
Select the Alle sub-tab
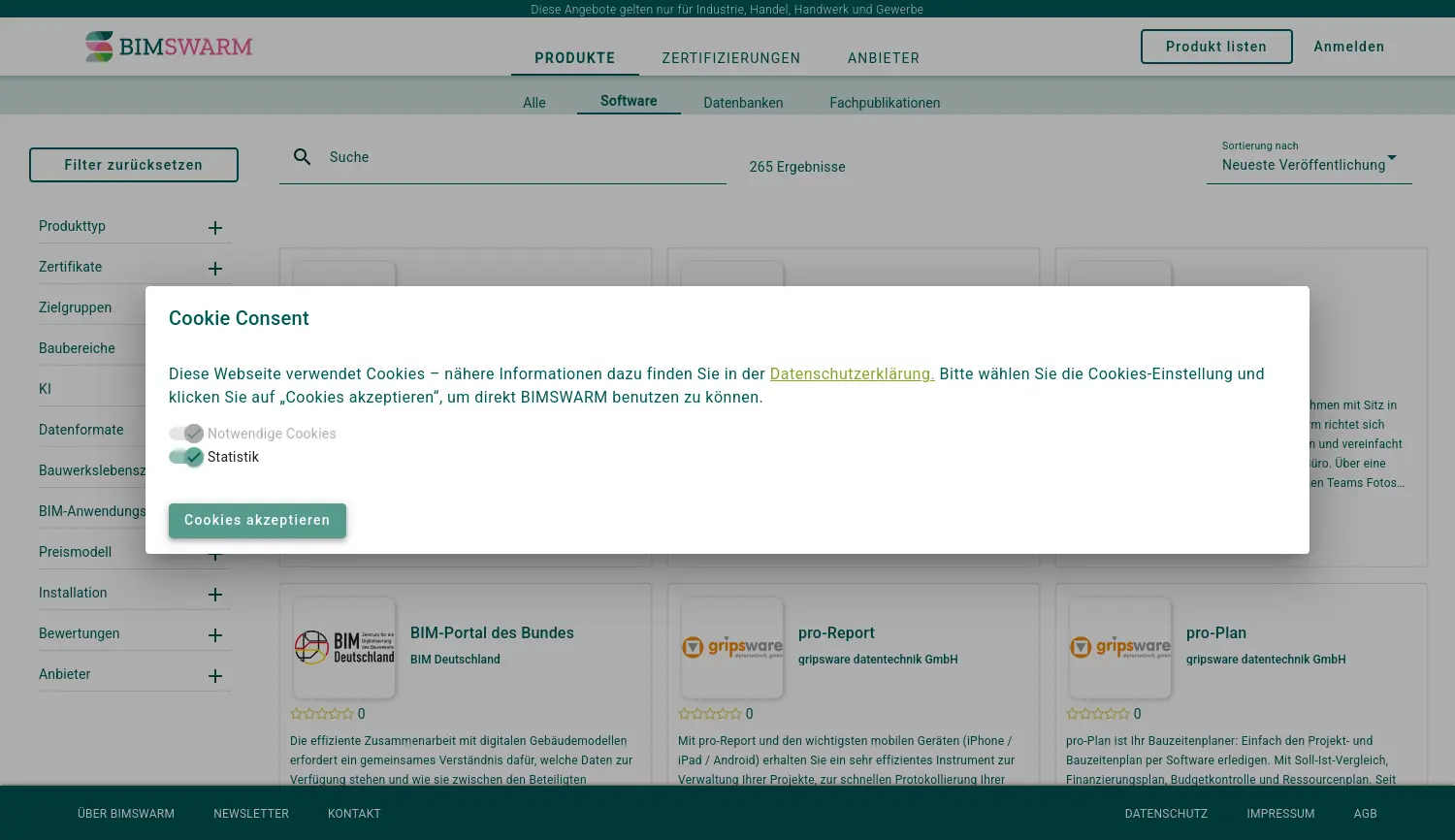click(534, 103)
